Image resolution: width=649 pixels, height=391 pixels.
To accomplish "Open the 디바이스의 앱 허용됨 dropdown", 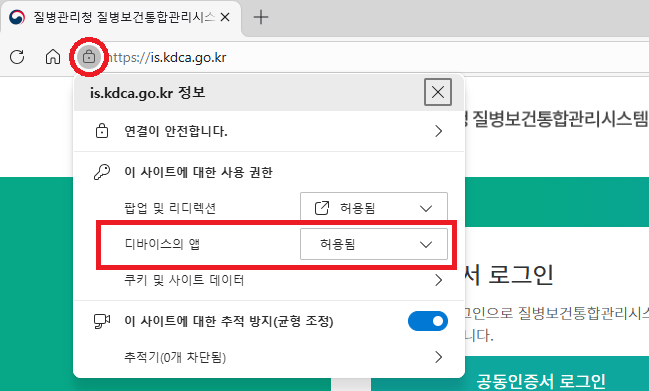I will [374, 244].
